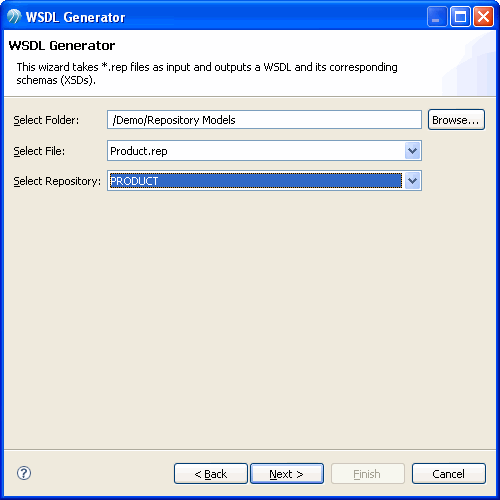Close the WSDL Generator dialog
Screen dimensions: 500x500
click(x=483, y=17)
